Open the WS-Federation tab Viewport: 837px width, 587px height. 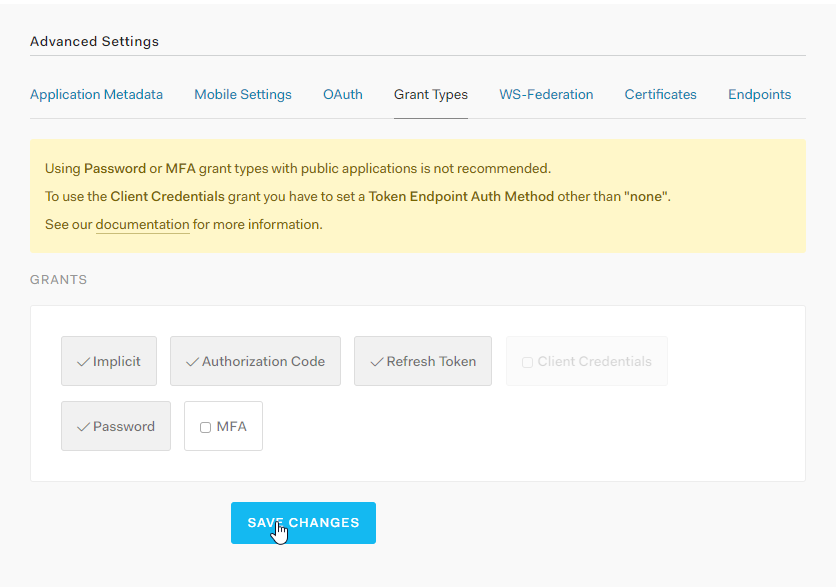546,94
